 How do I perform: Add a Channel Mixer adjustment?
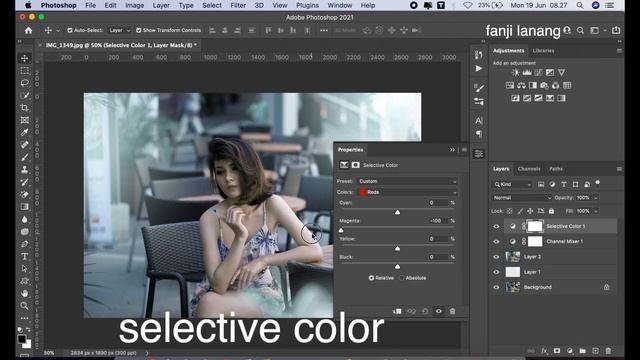pyautogui.click(x=556, y=85)
